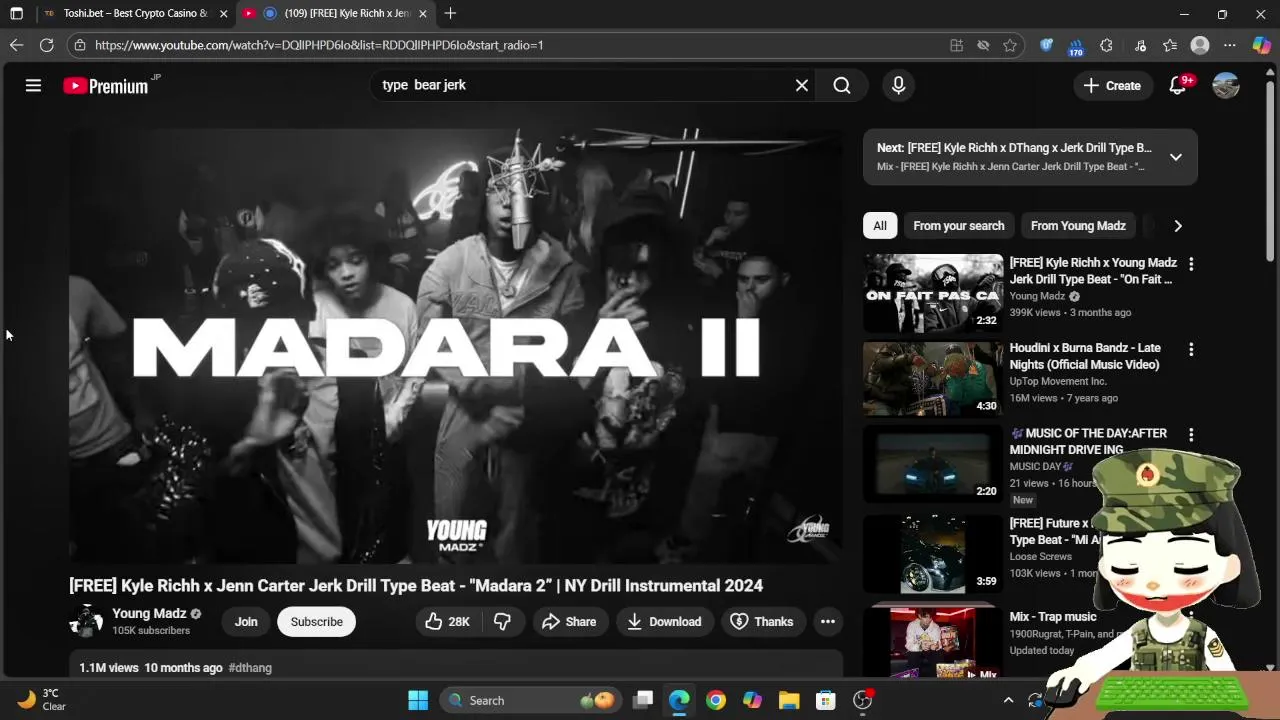Open a new browser tab
Screen dimensions: 1280x720
tap(450, 14)
